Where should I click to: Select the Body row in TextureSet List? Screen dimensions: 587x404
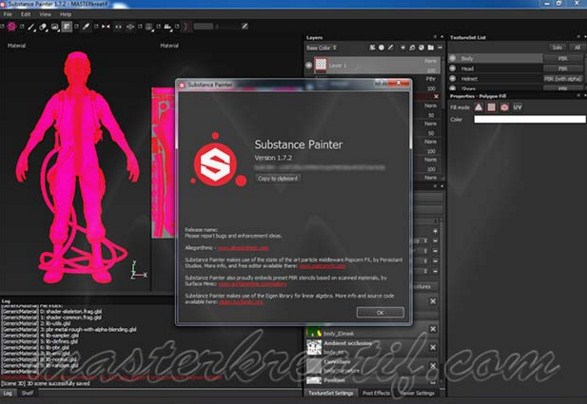(495, 58)
